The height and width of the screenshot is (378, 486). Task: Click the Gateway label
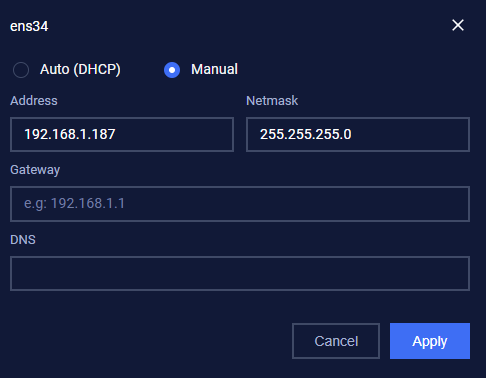click(35, 170)
